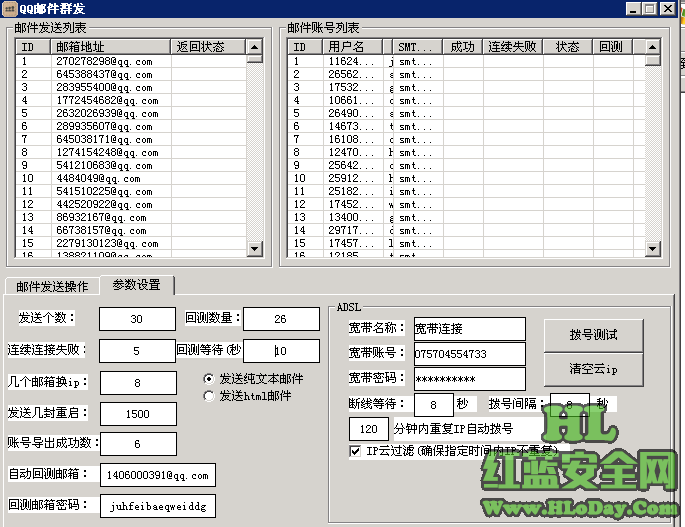Select the 发送html邮件 radio button
Viewport: 685px width, 527px height.
click(209, 396)
